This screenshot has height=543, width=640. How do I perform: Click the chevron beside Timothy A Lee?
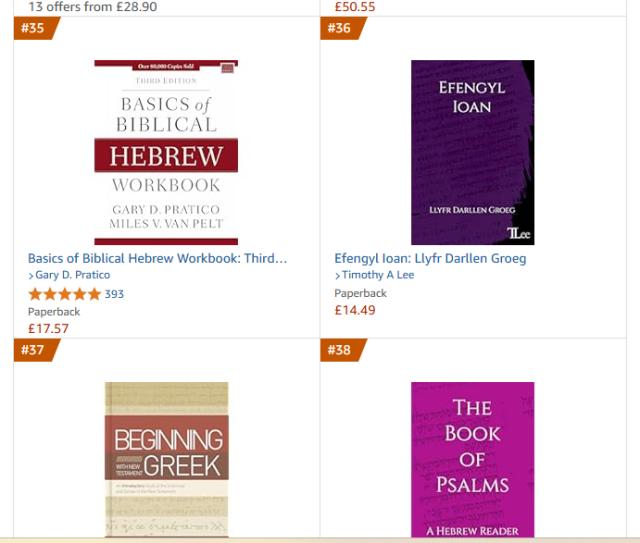337,275
